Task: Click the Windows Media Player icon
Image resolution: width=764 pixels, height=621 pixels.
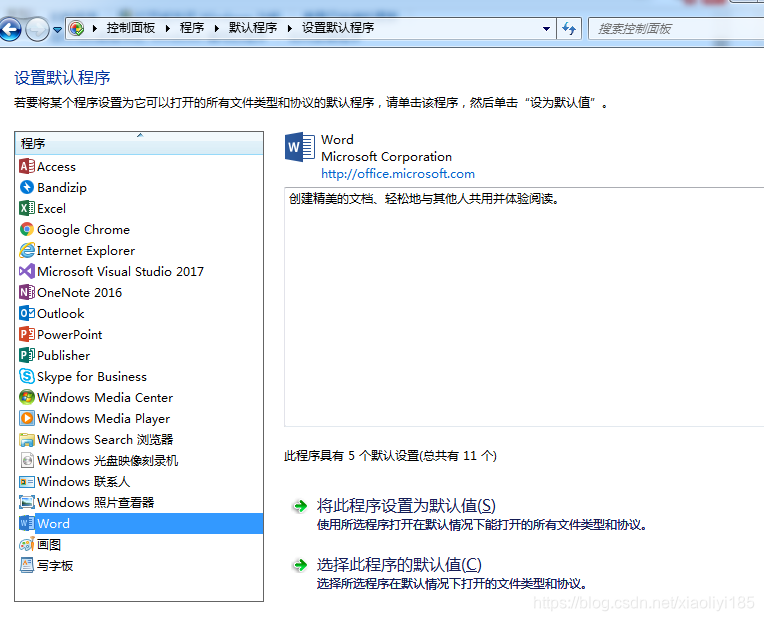Action: click(27, 418)
